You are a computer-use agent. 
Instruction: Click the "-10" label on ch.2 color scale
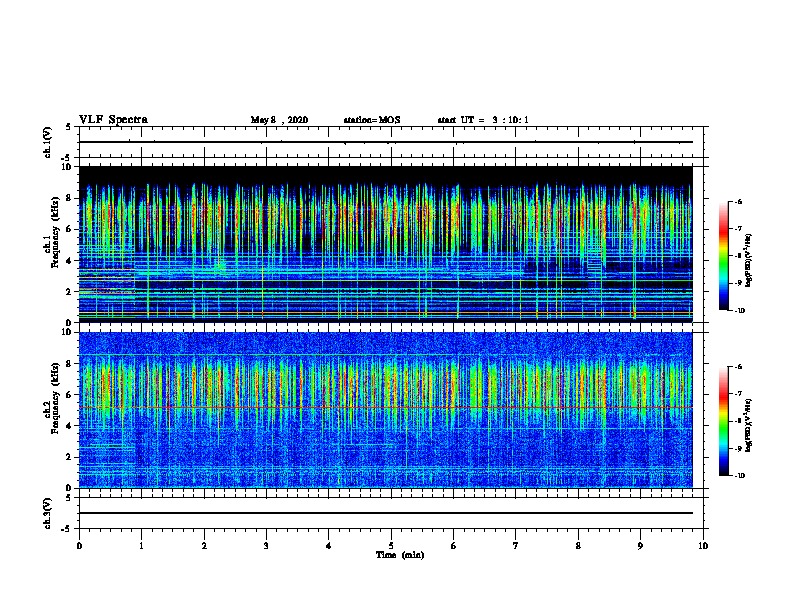click(739, 475)
